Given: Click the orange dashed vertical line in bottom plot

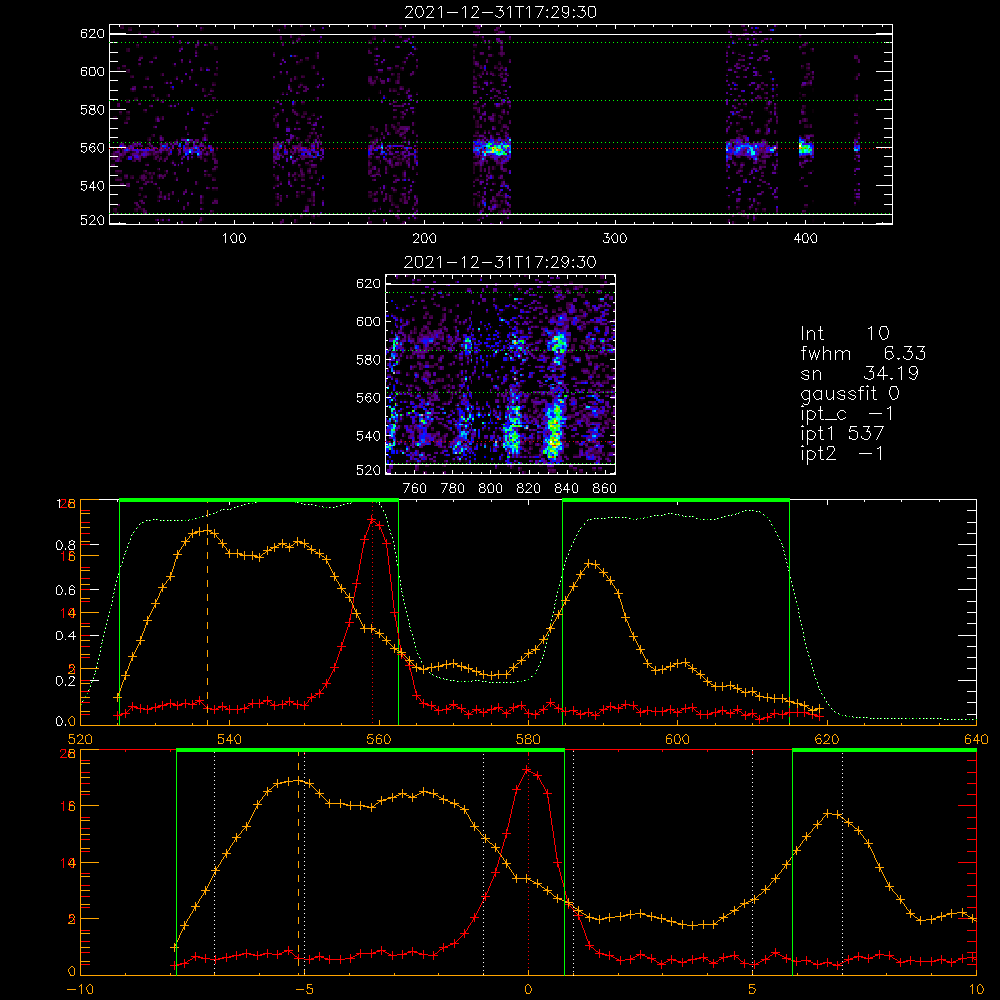Looking at the screenshot, I should [x=298, y=864].
